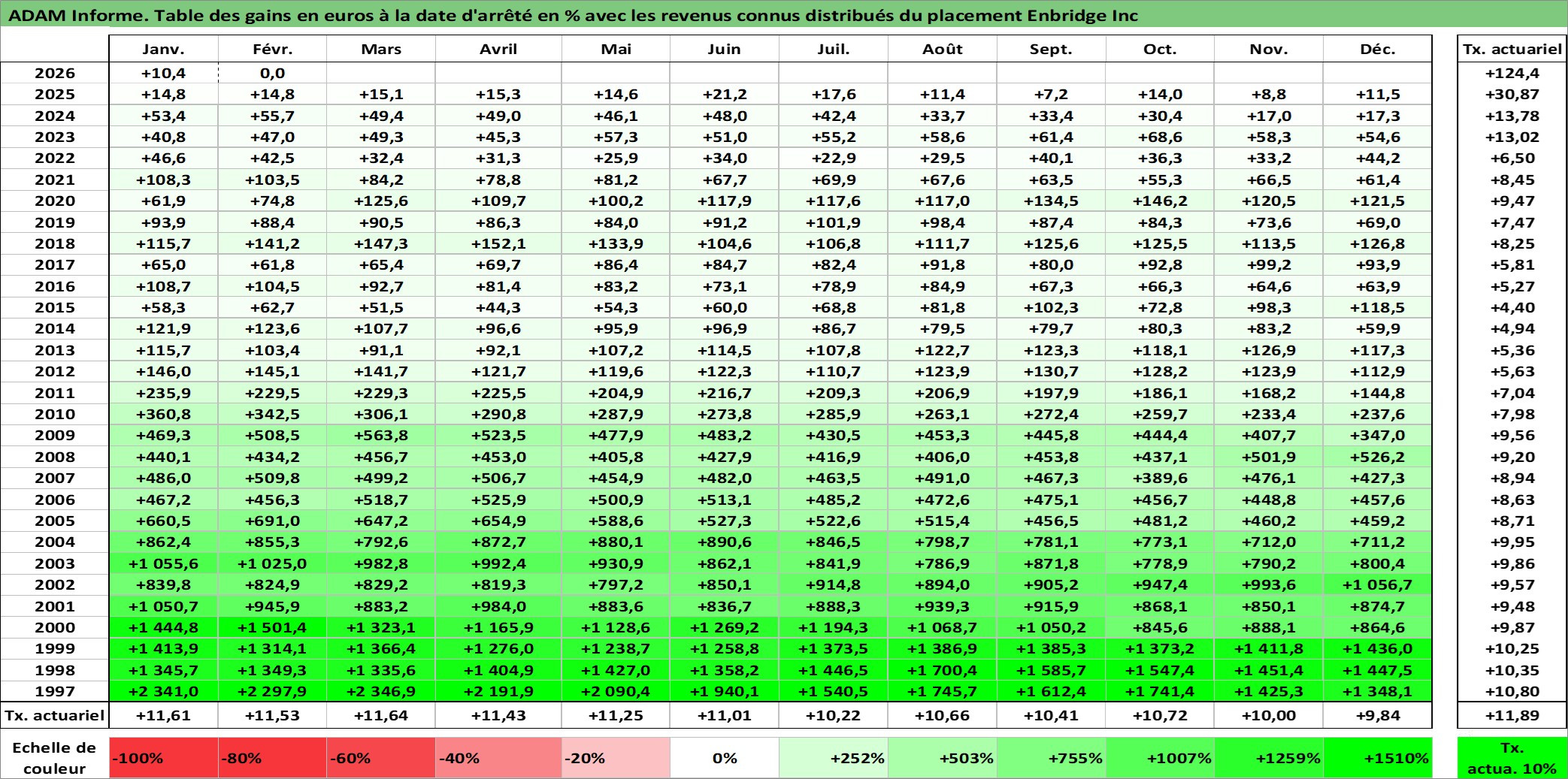Select the +4,40 actuarial rate for 2015
1568x779 pixels.
tap(1512, 307)
